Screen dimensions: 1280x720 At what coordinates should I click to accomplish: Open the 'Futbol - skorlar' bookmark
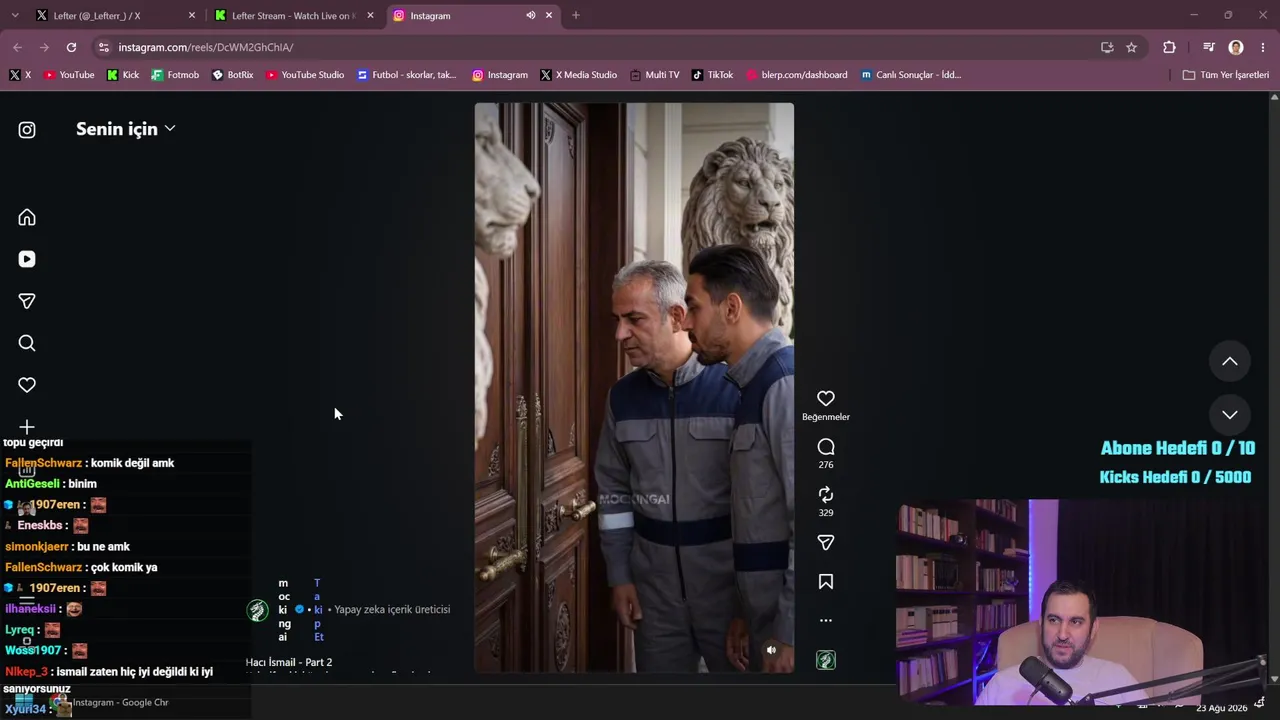click(406, 75)
